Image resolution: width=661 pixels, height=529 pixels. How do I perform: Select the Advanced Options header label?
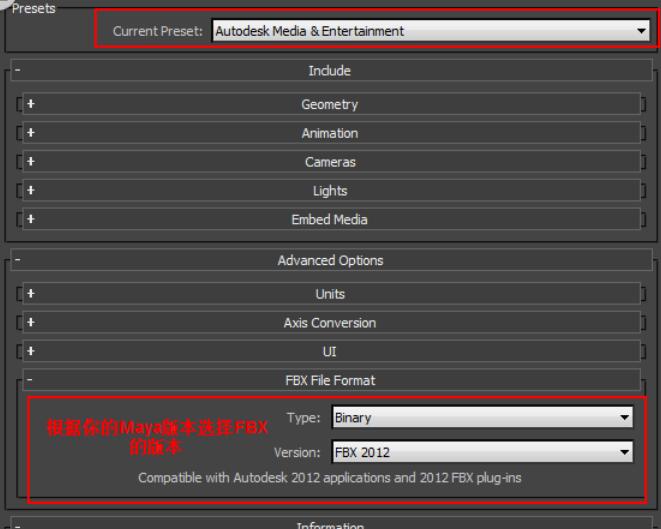point(330,260)
